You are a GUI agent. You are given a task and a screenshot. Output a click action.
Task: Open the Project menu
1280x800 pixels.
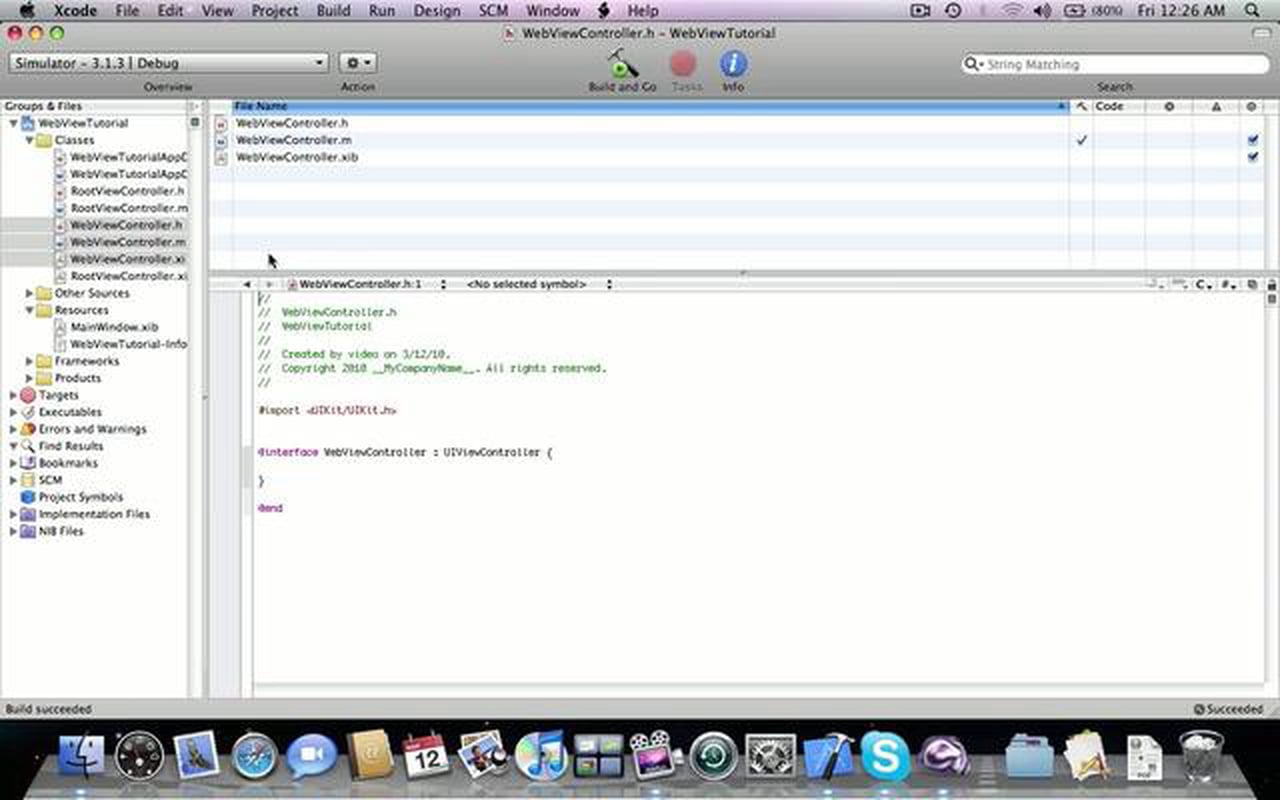click(x=275, y=11)
